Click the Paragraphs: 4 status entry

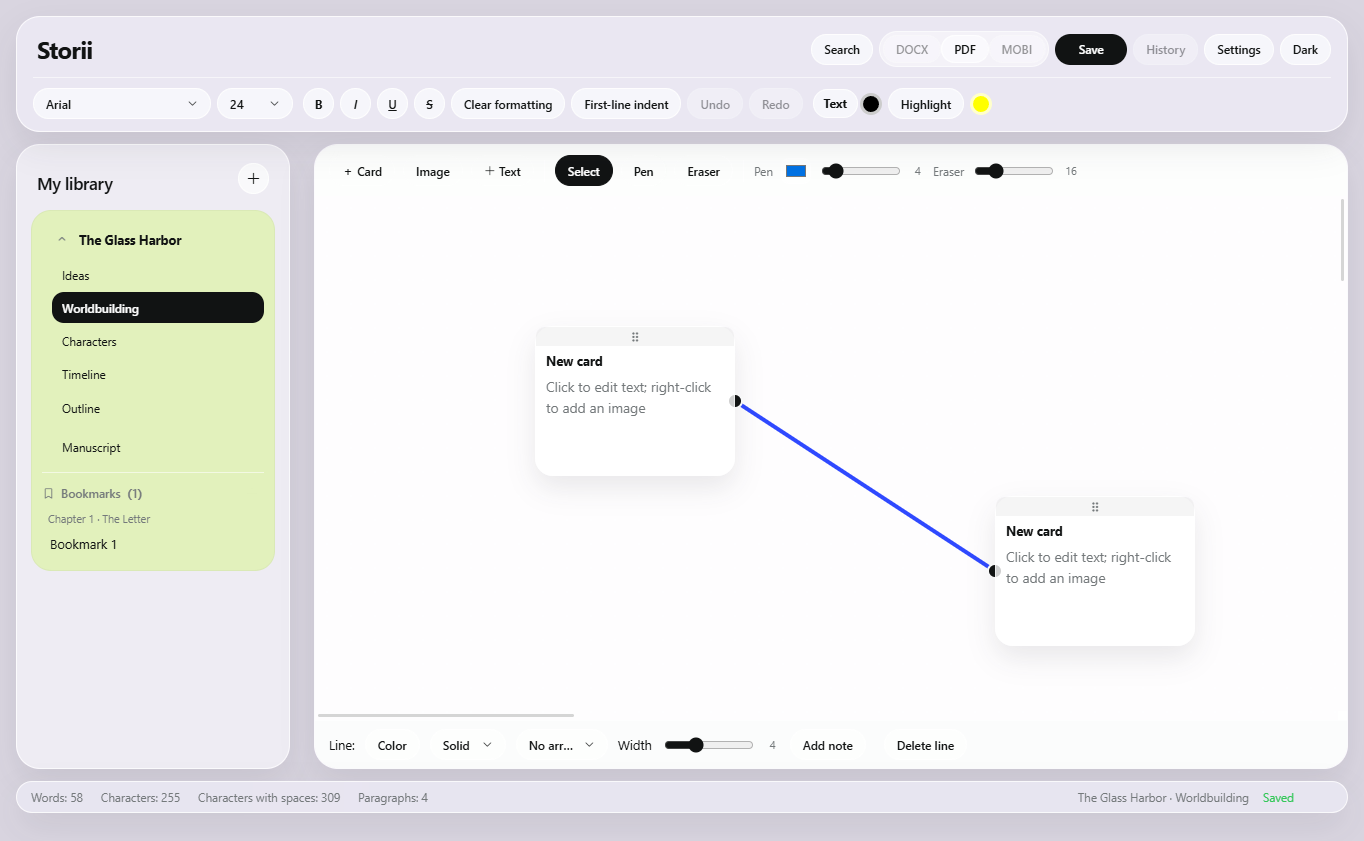pyautogui.click(x=393, y=798)
